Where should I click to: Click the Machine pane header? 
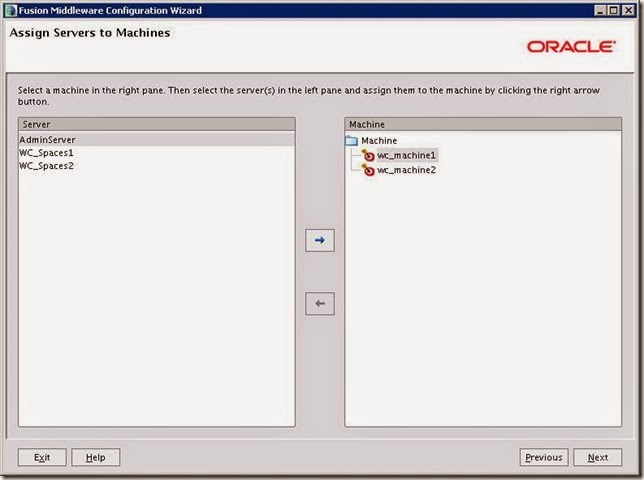483,124
